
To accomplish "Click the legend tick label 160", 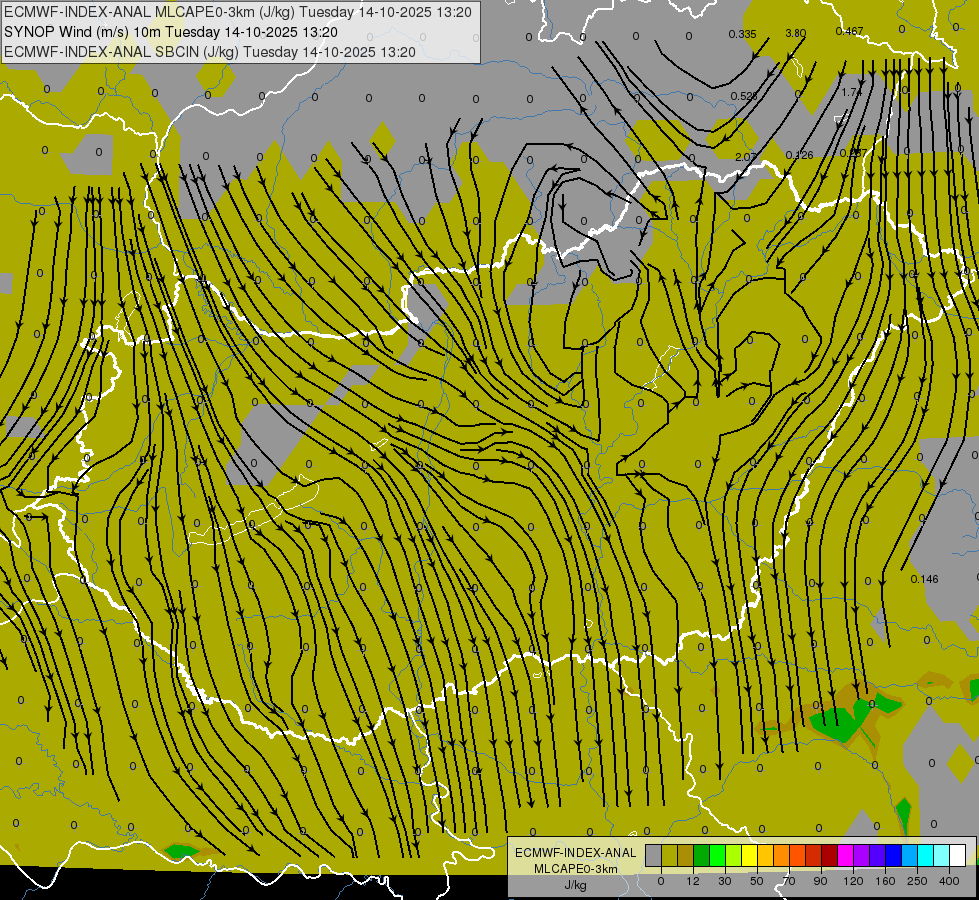I will pos(885,881).
